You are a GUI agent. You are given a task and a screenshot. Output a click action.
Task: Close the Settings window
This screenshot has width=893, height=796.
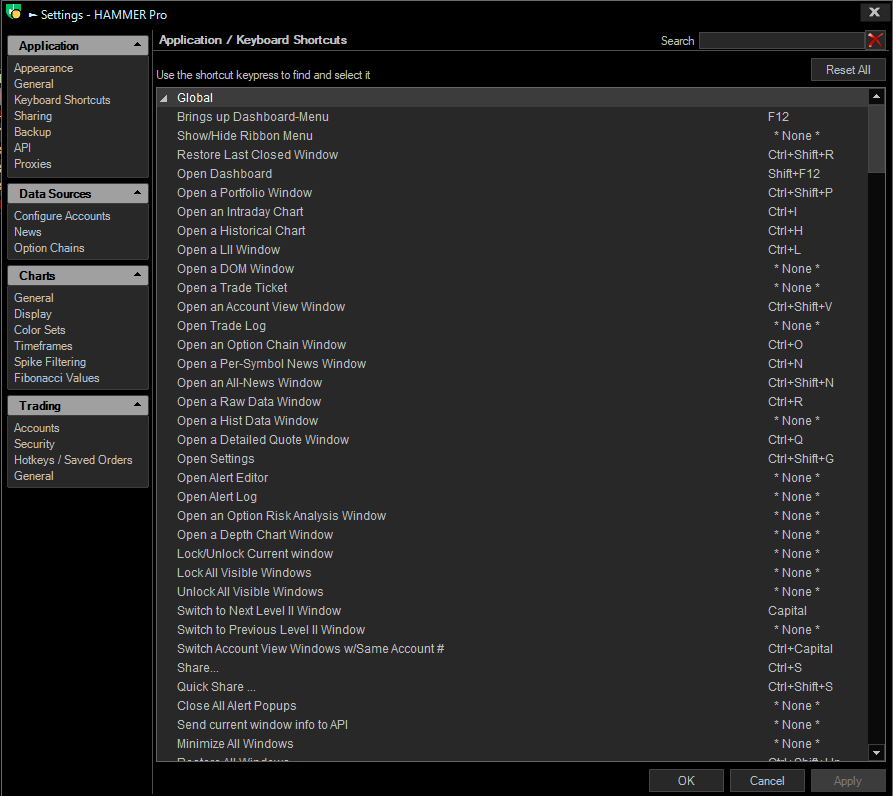[874, 12]
